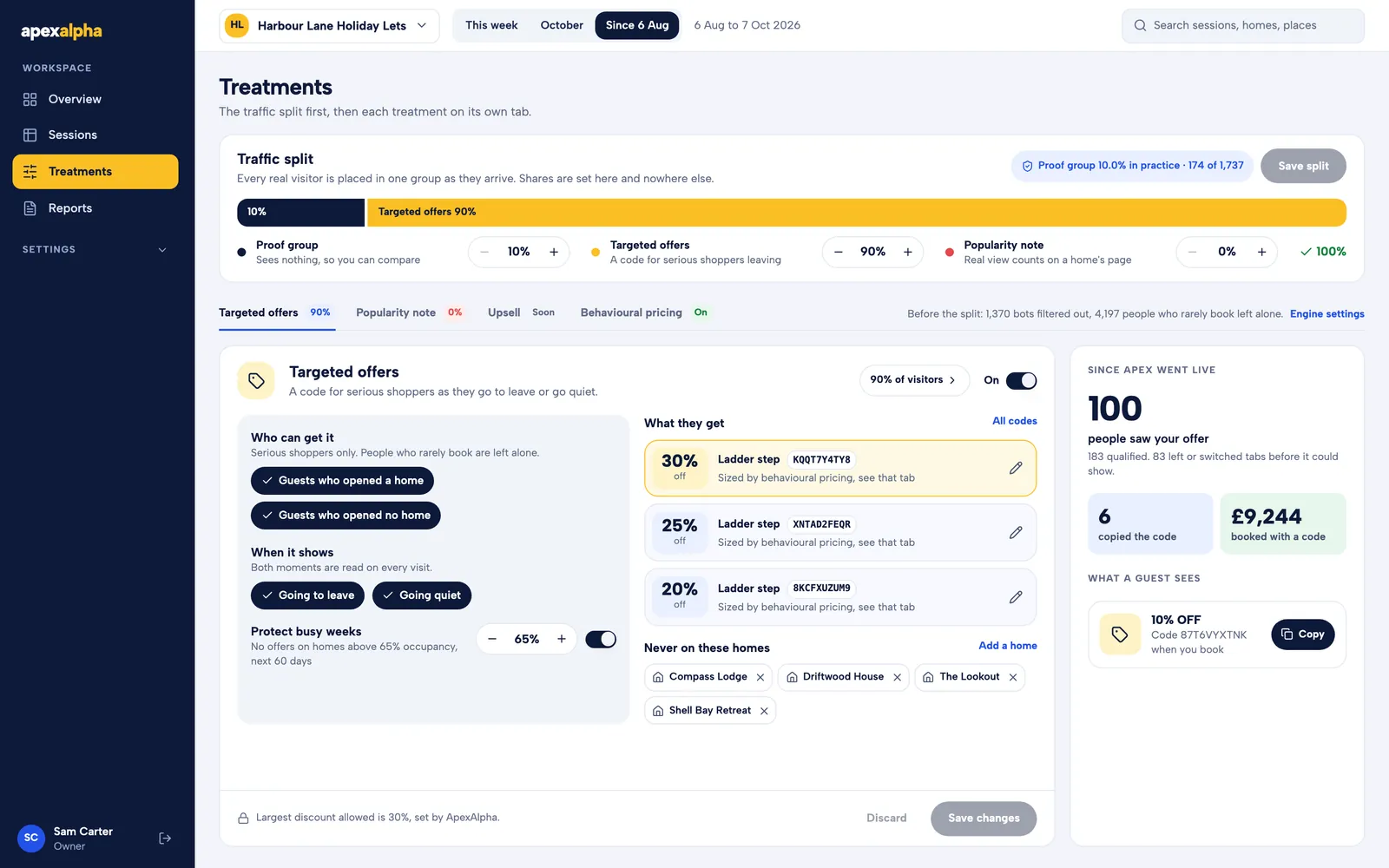This screenshot has height=868, width=1389.
Task: Click the Proof group 10.0% in practice badge
Action: point(1131,166)
